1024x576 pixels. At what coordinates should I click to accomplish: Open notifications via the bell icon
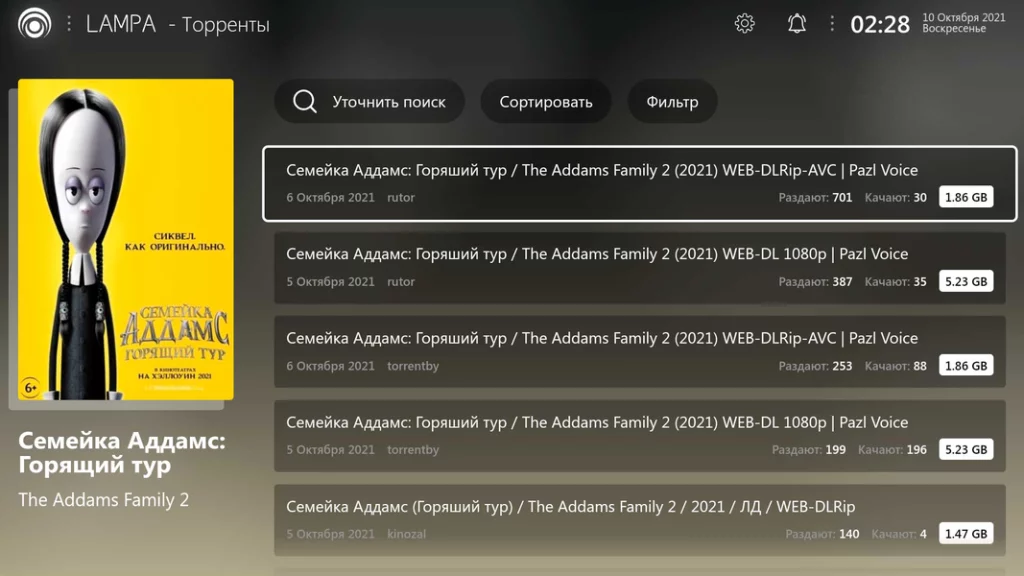click(796, 24)
